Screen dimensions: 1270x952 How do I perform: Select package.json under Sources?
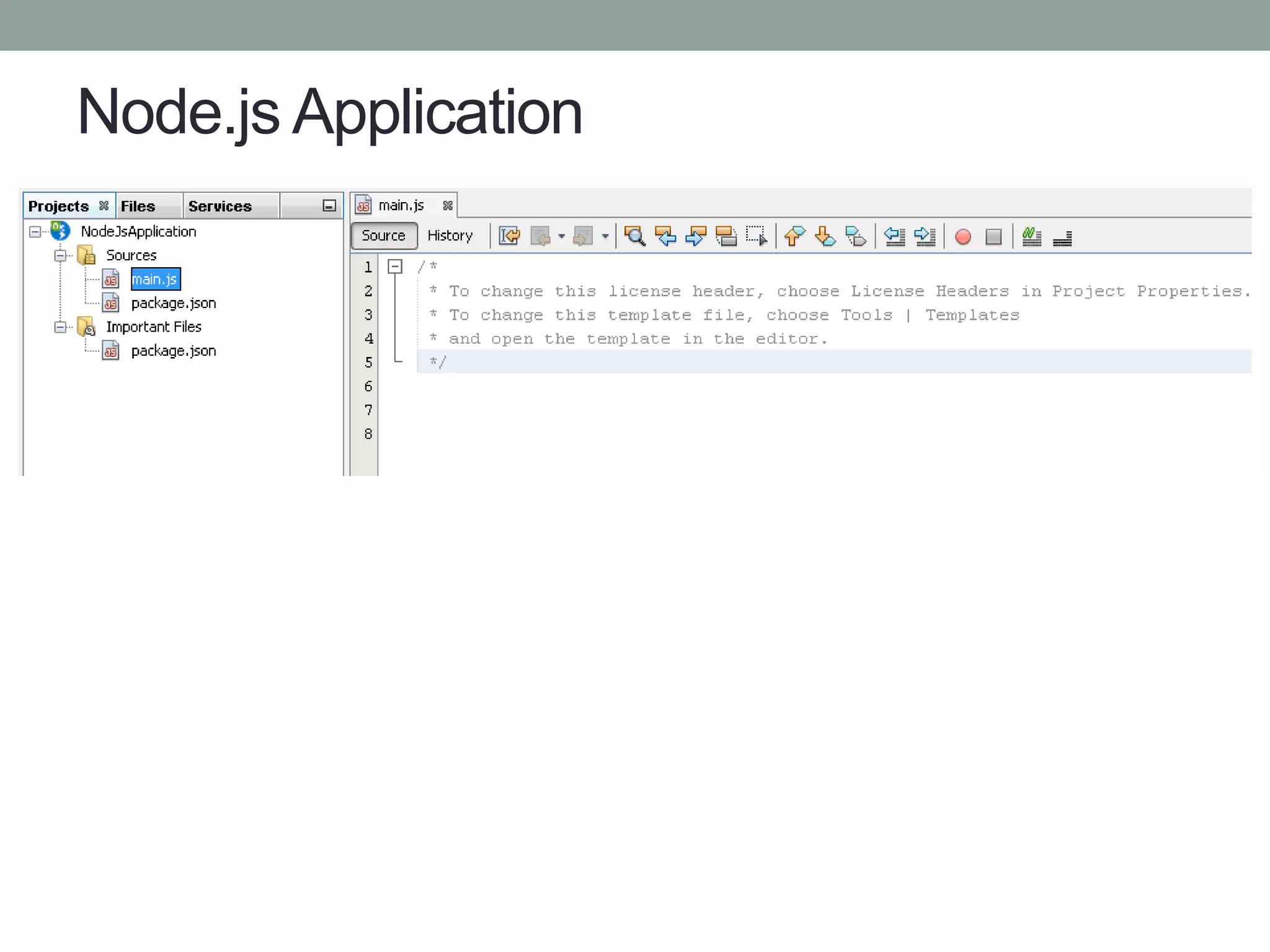174,303
